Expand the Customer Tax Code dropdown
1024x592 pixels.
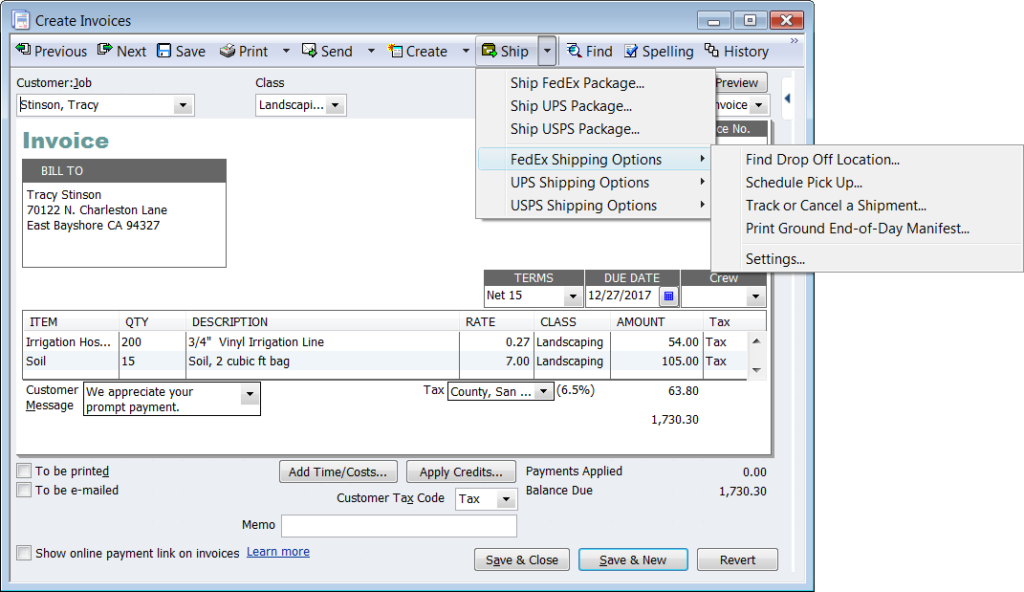coord(505,499)
